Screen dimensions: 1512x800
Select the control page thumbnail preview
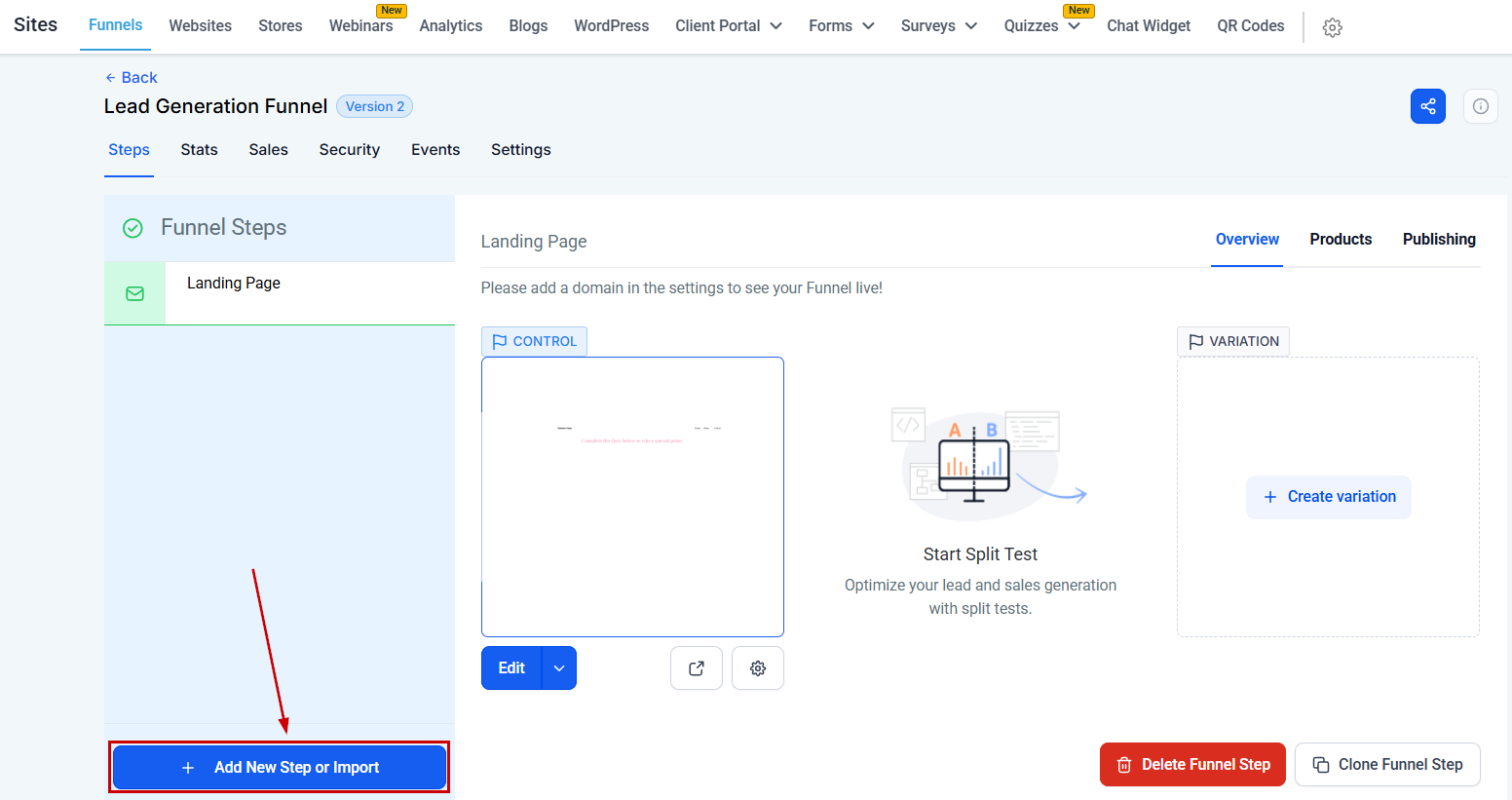(x=632, y=497)
